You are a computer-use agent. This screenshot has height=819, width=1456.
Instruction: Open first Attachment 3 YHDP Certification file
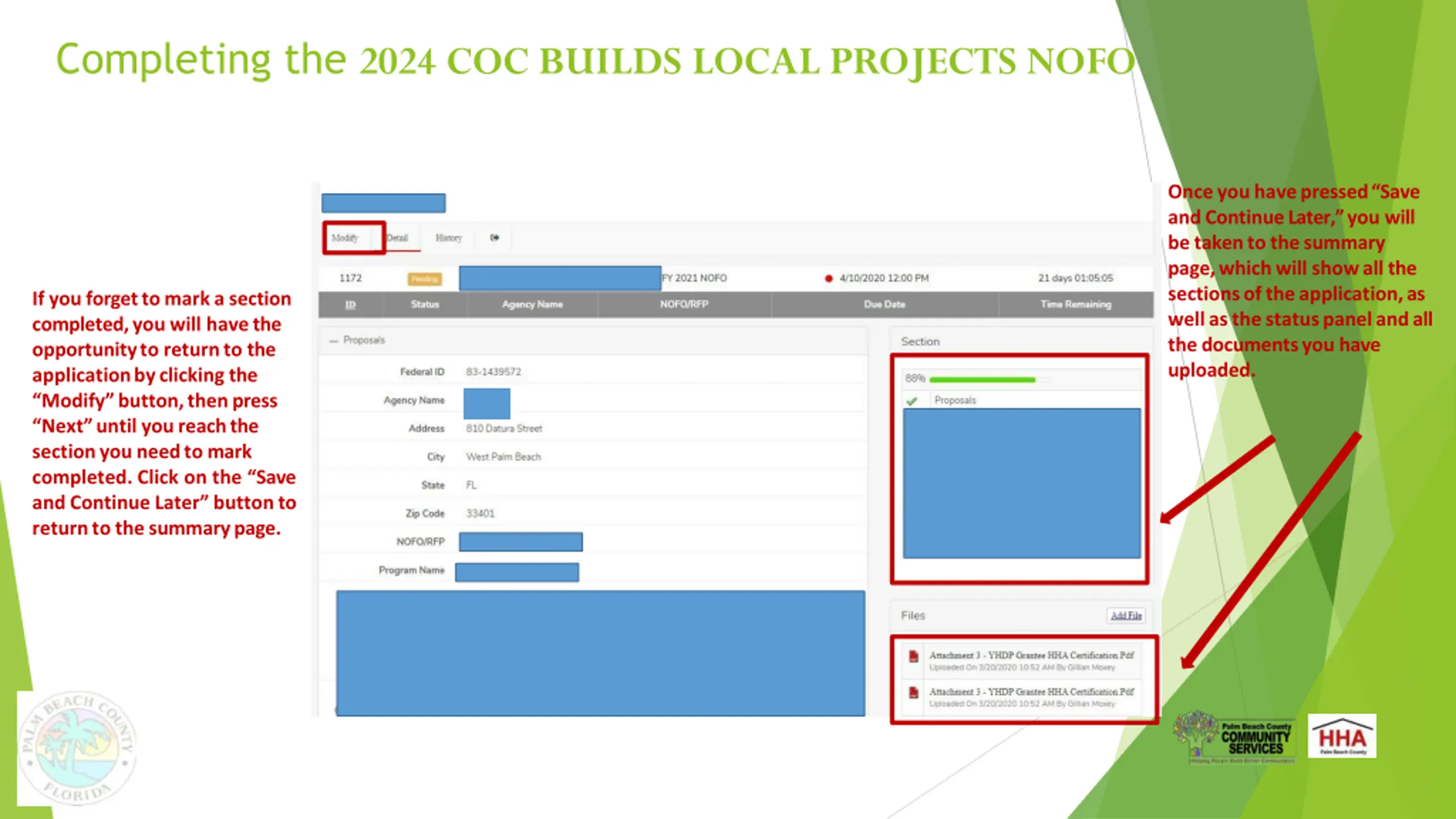coord(1031,655)
